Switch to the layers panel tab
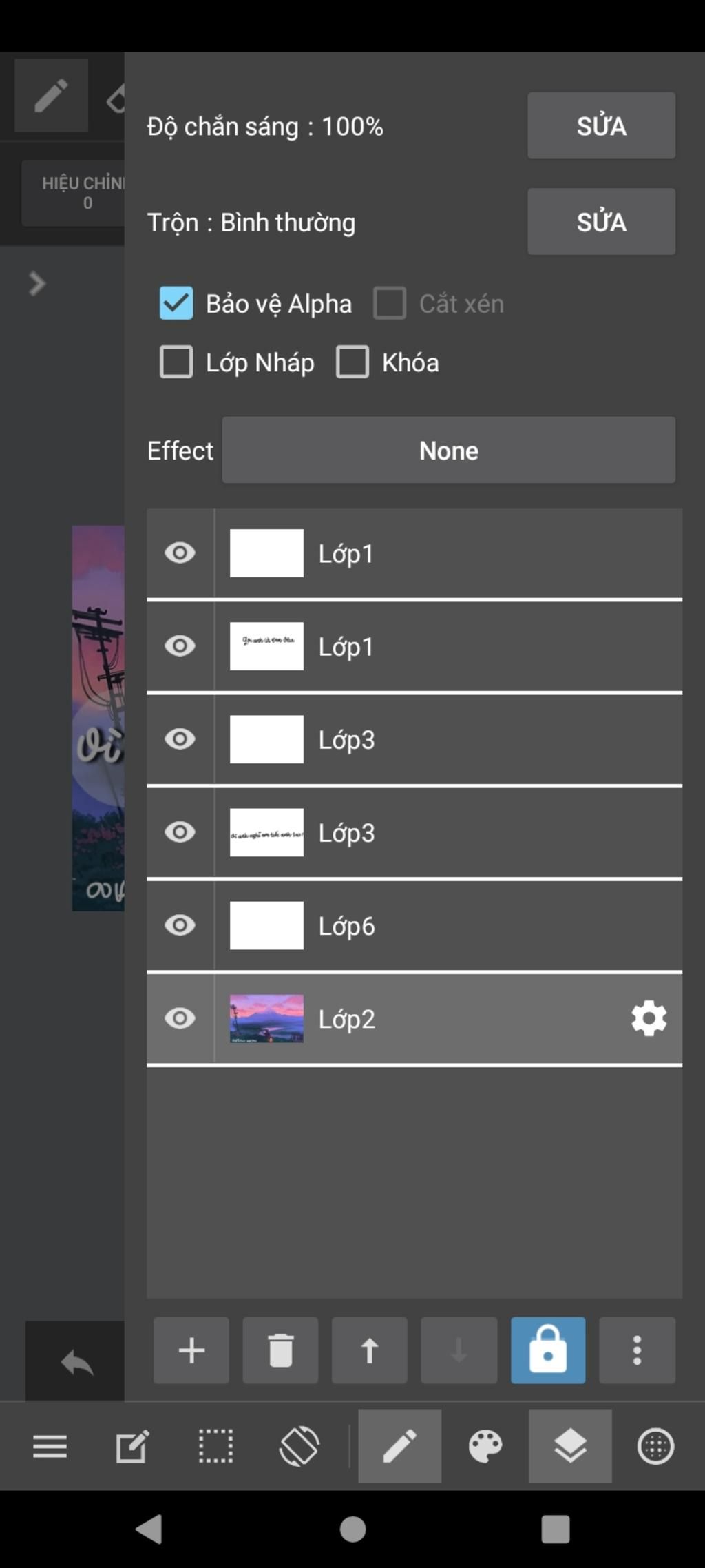This screenshot has width=705, height=1568. point(570,1445)
